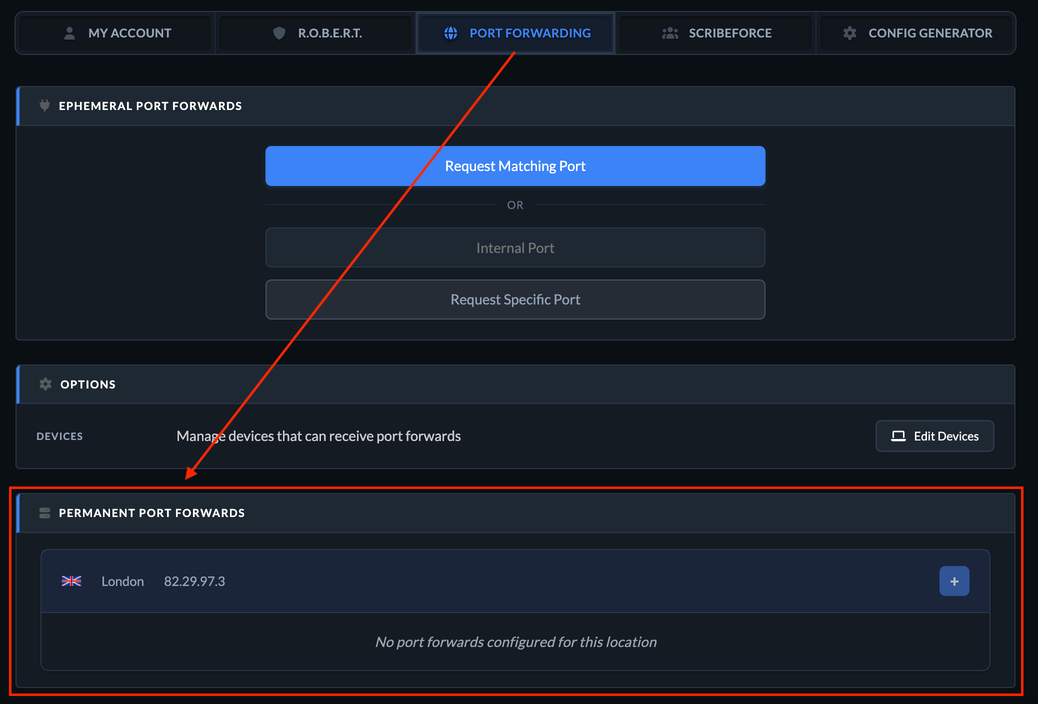Add a forward for London with the plus button
1038x704 pixels.
tap(954, 581)
